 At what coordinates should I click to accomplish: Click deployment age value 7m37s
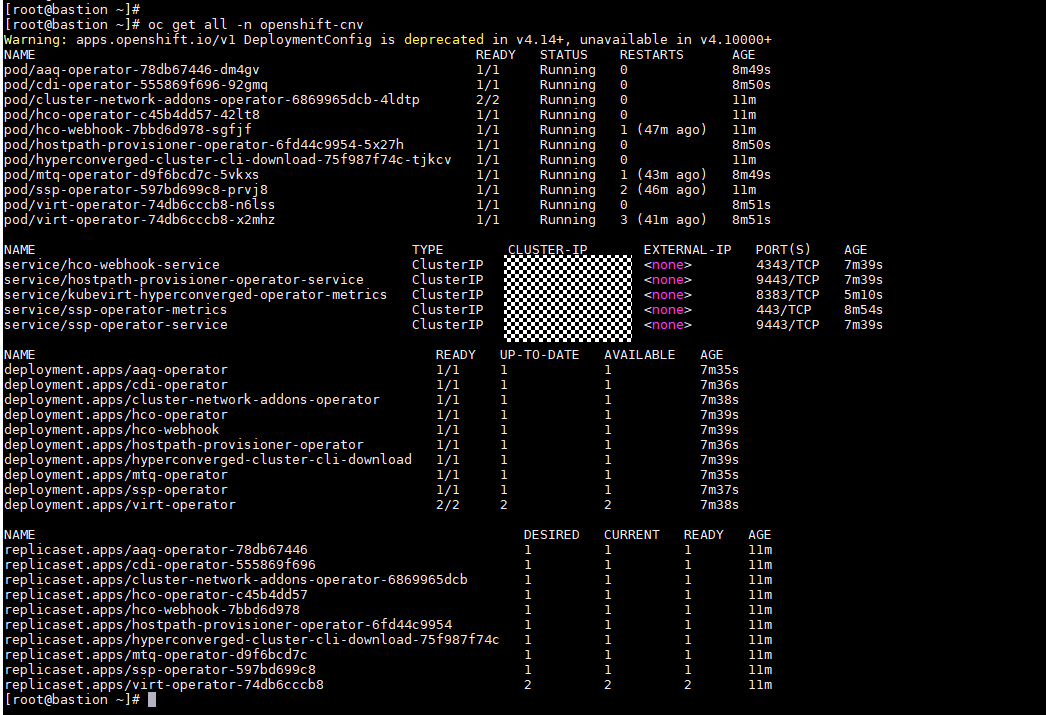click(720, 490)
